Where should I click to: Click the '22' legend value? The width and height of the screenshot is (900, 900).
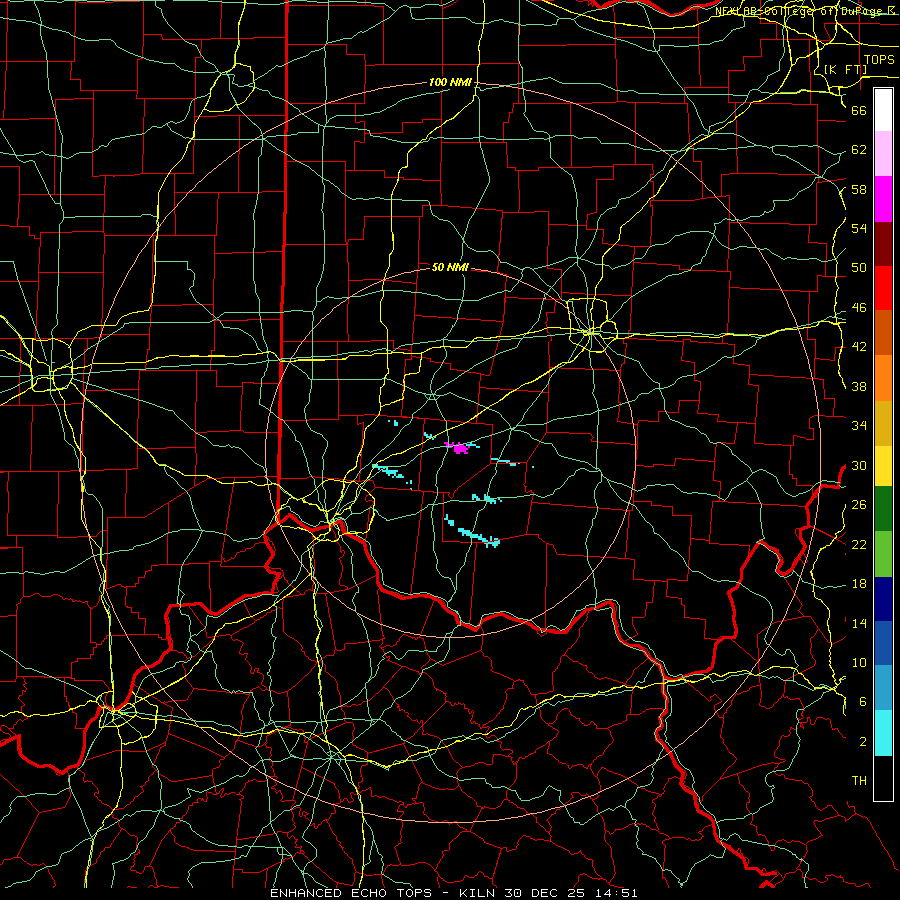(x=859, y=544)
